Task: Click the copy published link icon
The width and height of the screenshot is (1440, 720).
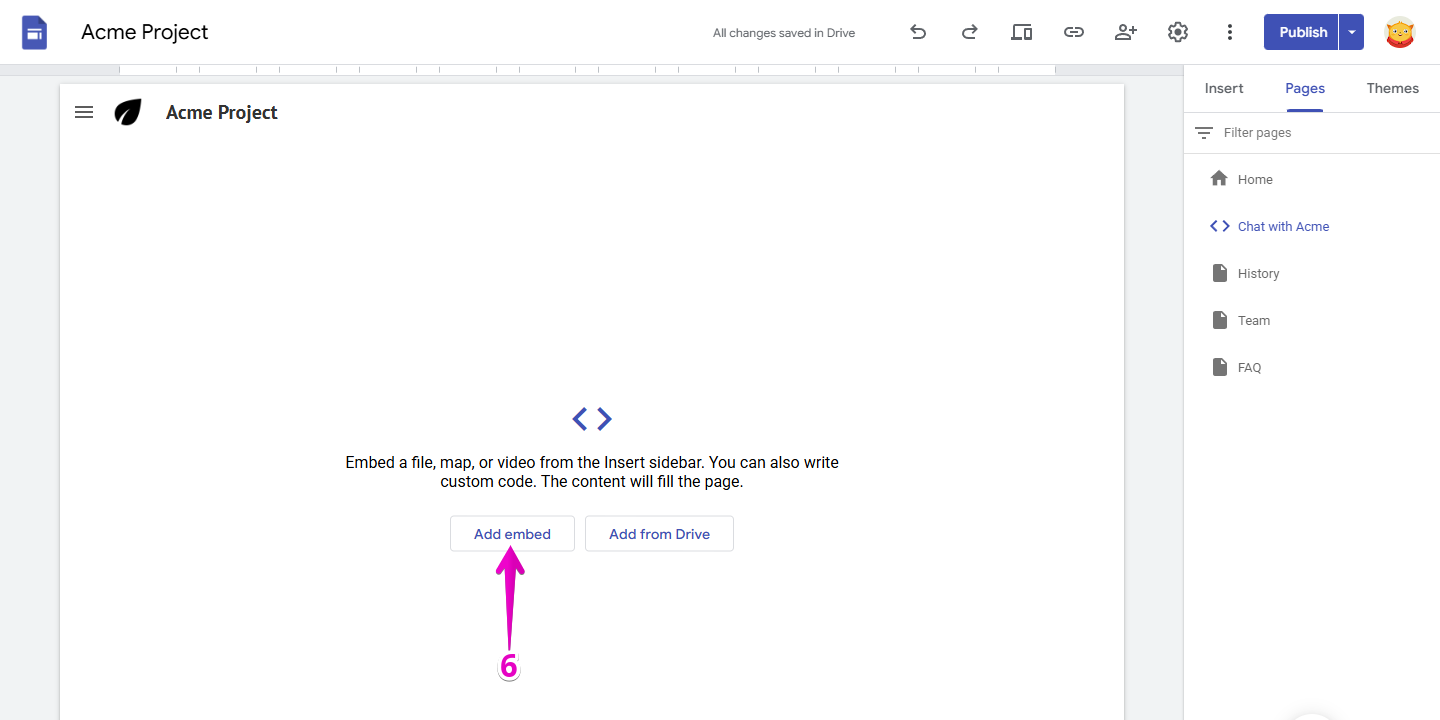Action: click(1073, 32)
